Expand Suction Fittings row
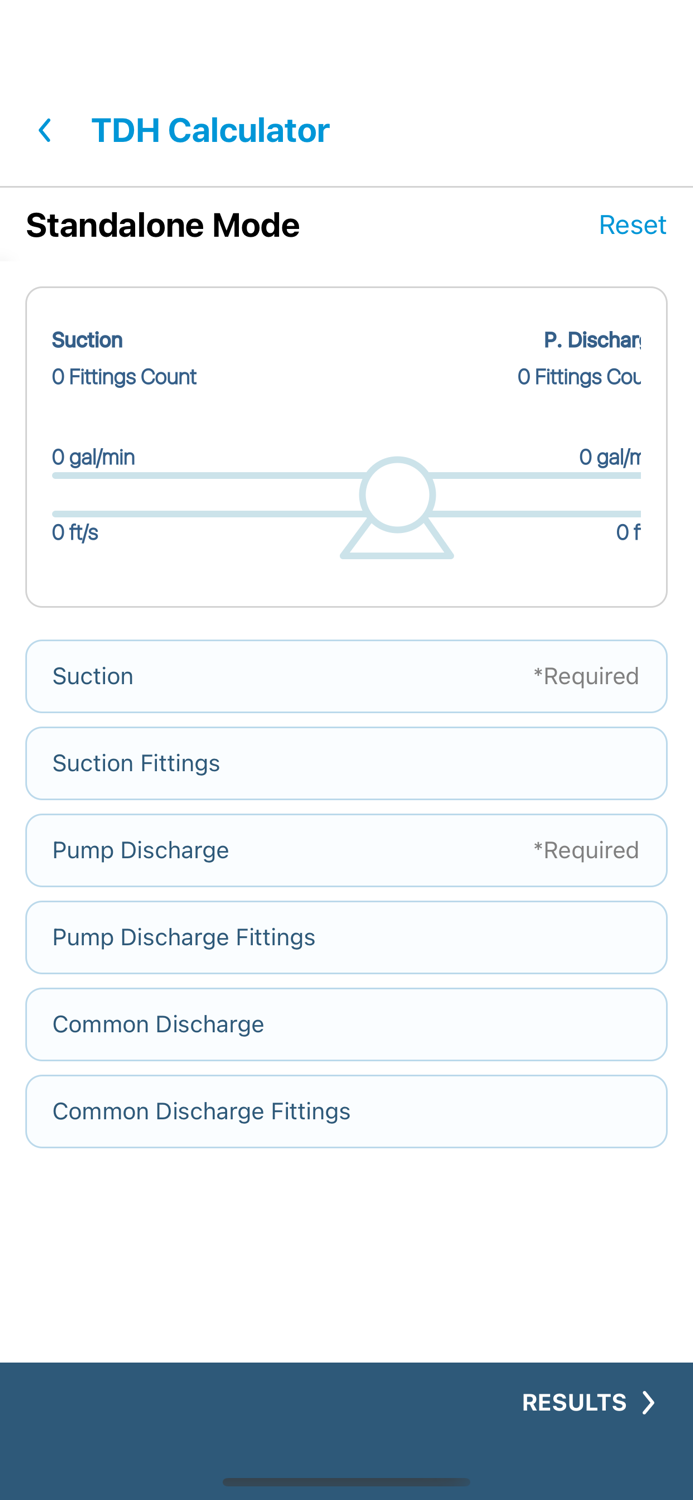Screen dimensions: 693x1500 346,763
